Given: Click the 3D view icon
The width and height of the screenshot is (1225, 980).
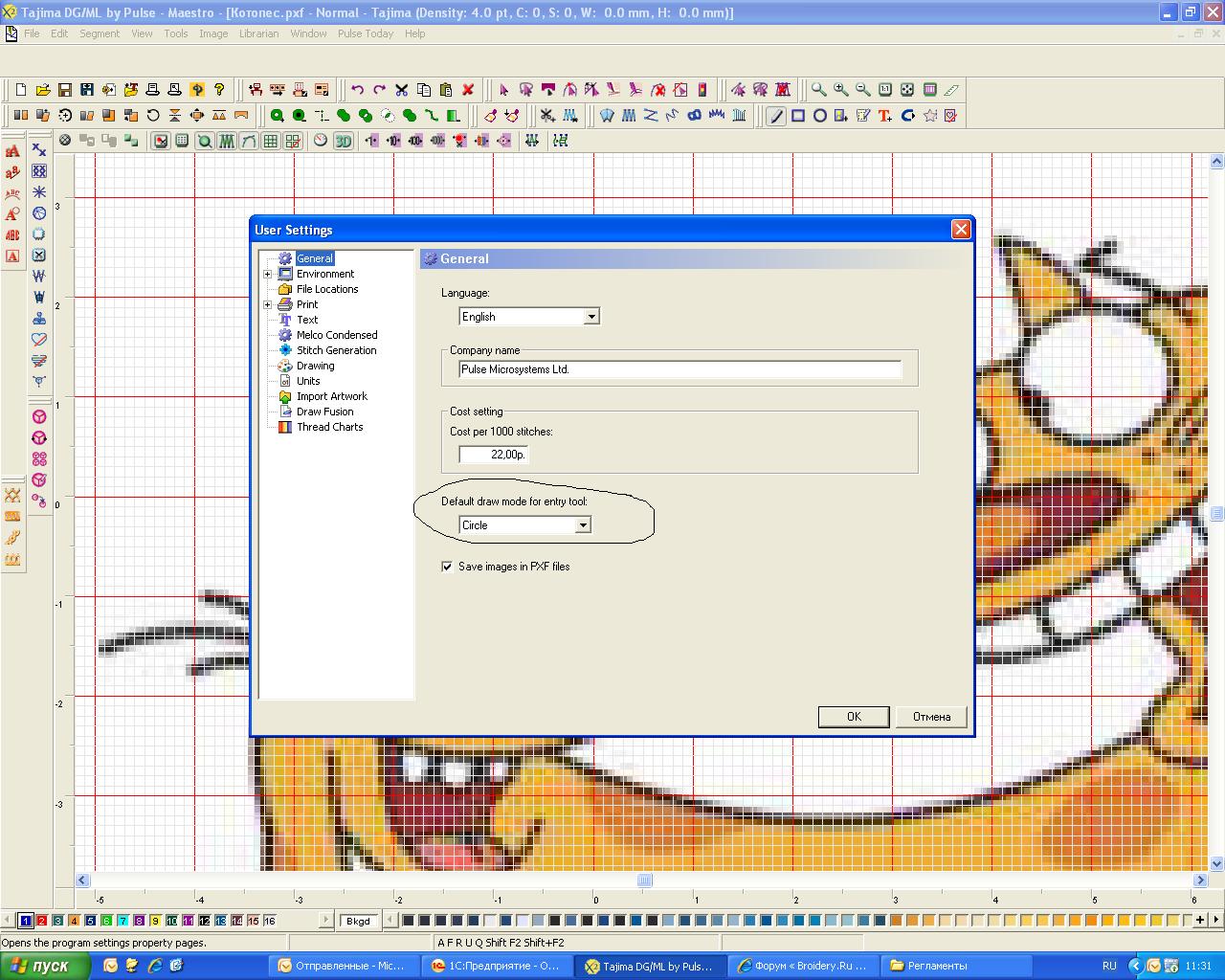Looking at the screenshot, I should (343, 141).
